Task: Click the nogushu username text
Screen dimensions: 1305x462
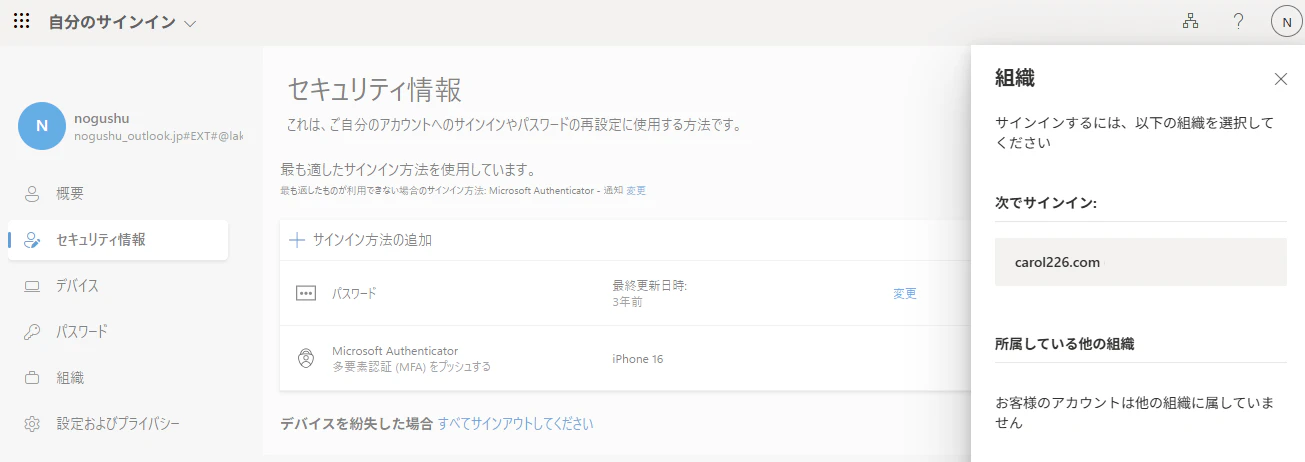Action: [101, 118]
